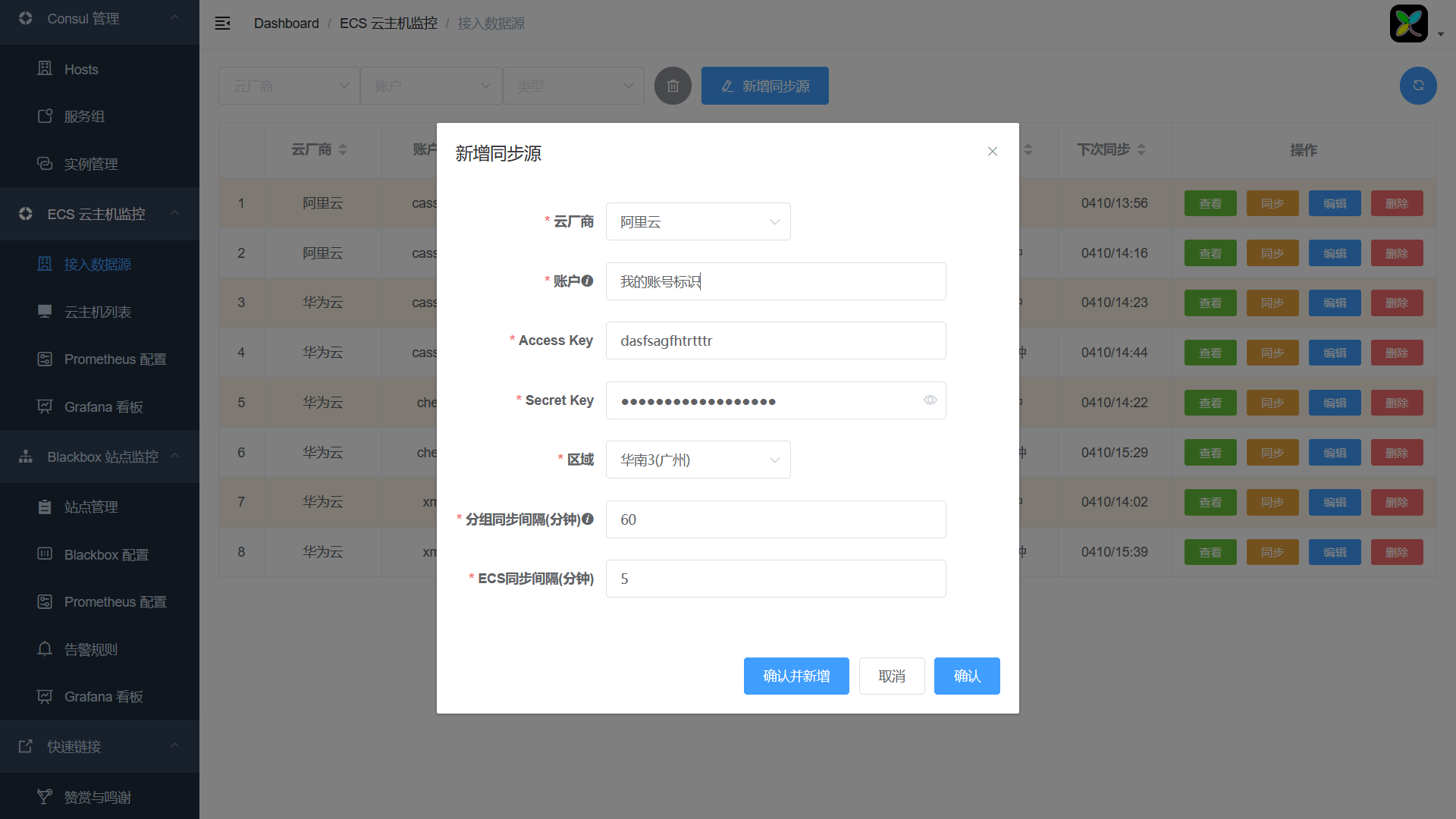Image resolution: width=1456 pixels, height=819 pixels.
Task: Sort by 下次同步 column arrows
Action: pyautogui.click(x=1141, y=149)
